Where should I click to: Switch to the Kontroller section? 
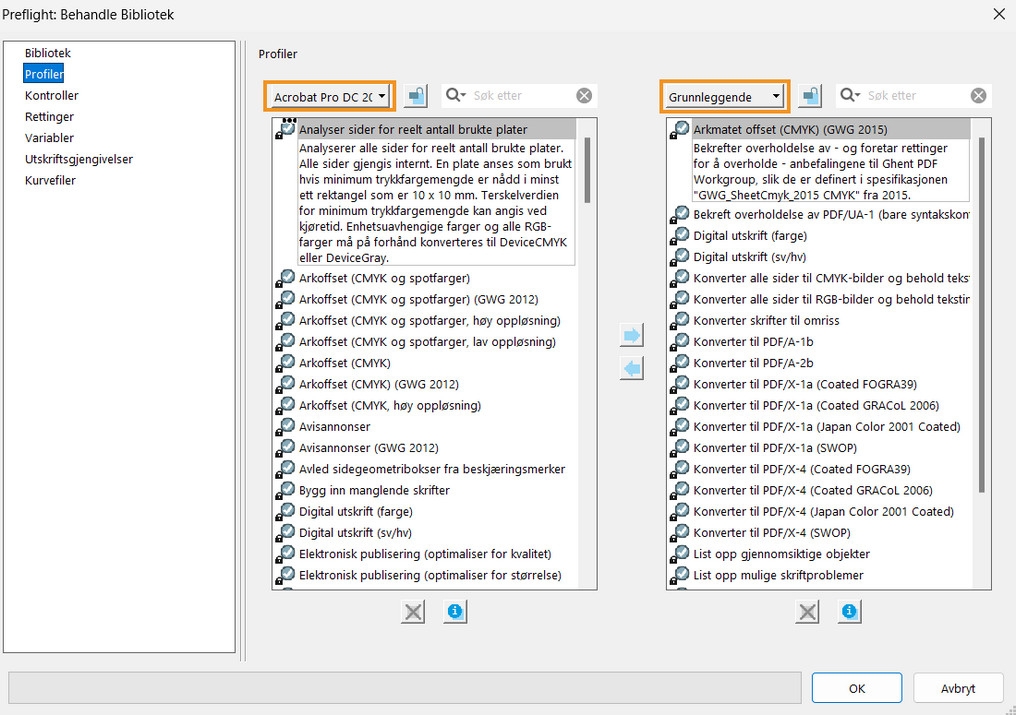pos(52,95)
